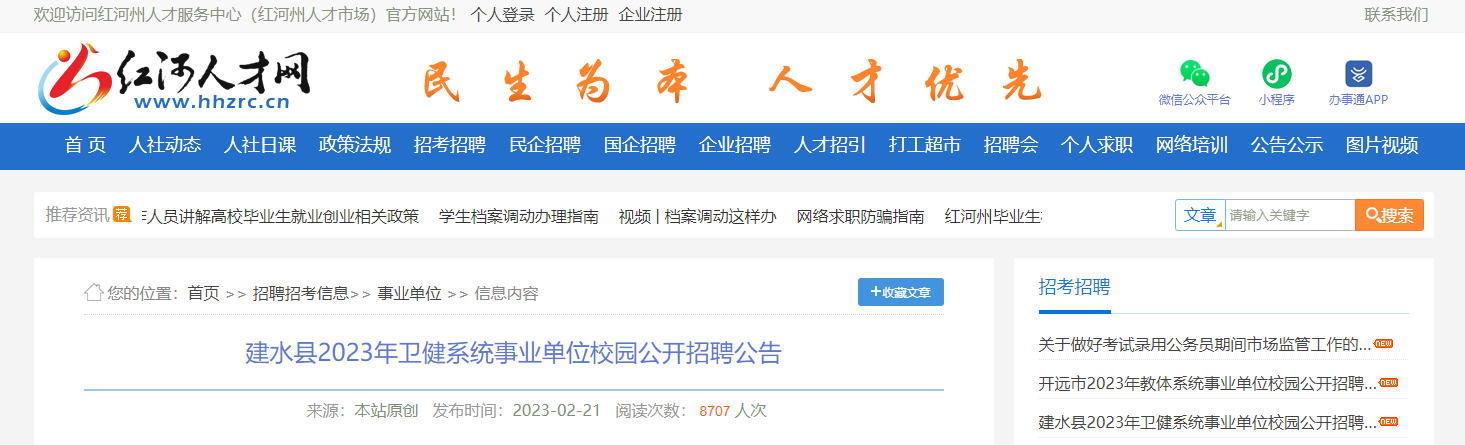Click the home icon beside 您的位置
Viewport: 1465px width, 445px height.
point(93,292)
